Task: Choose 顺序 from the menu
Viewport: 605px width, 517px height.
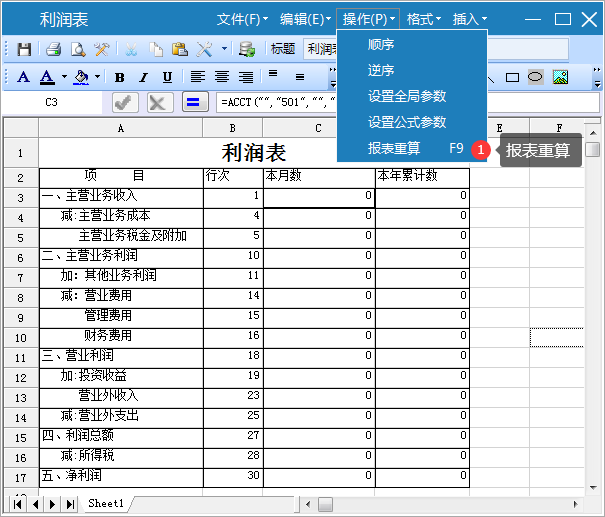Action: [x=412, y=45]
